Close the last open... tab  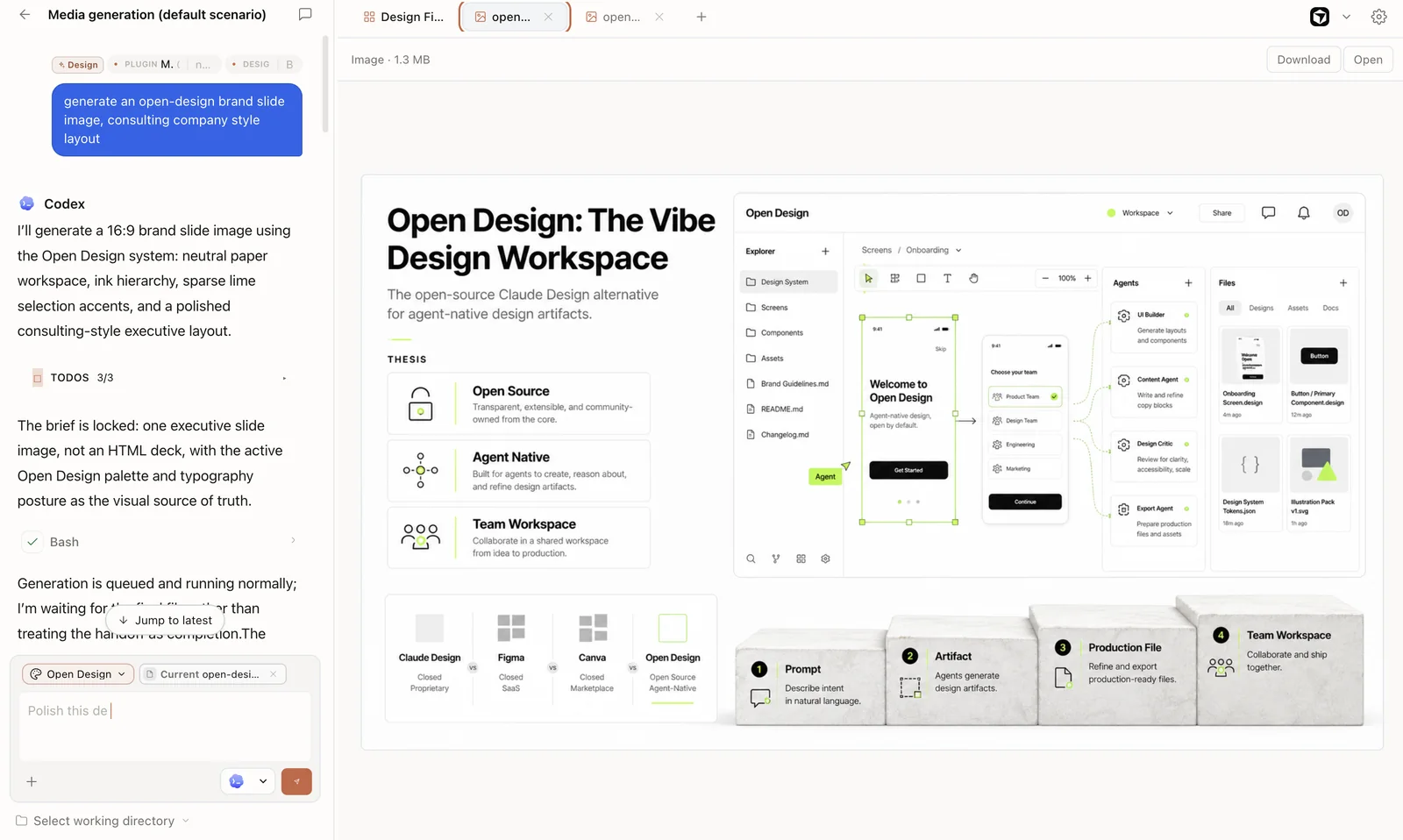click(x=659, y=17)
